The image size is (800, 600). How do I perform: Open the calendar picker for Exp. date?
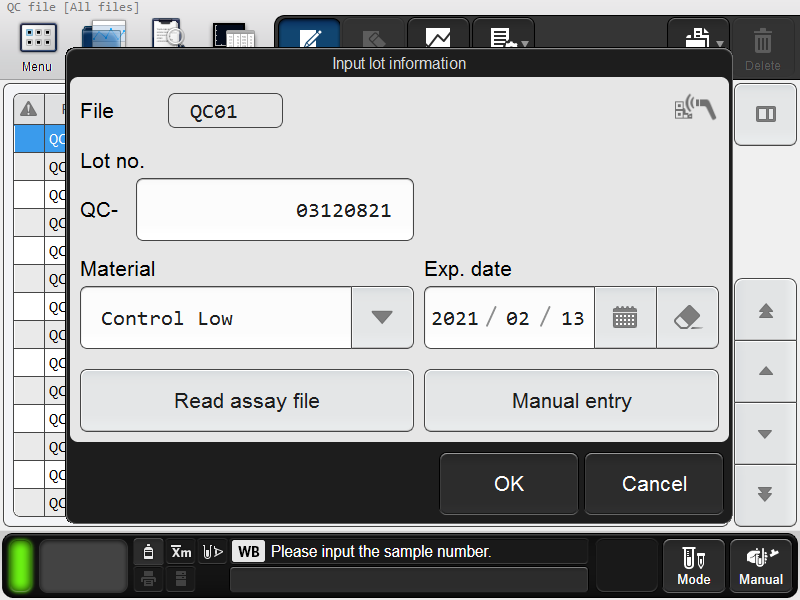coord(625,317)
